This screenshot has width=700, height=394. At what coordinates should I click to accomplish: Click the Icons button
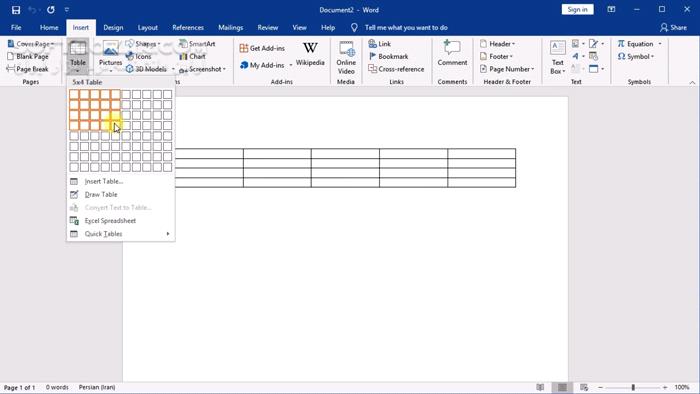click(139, 57)
